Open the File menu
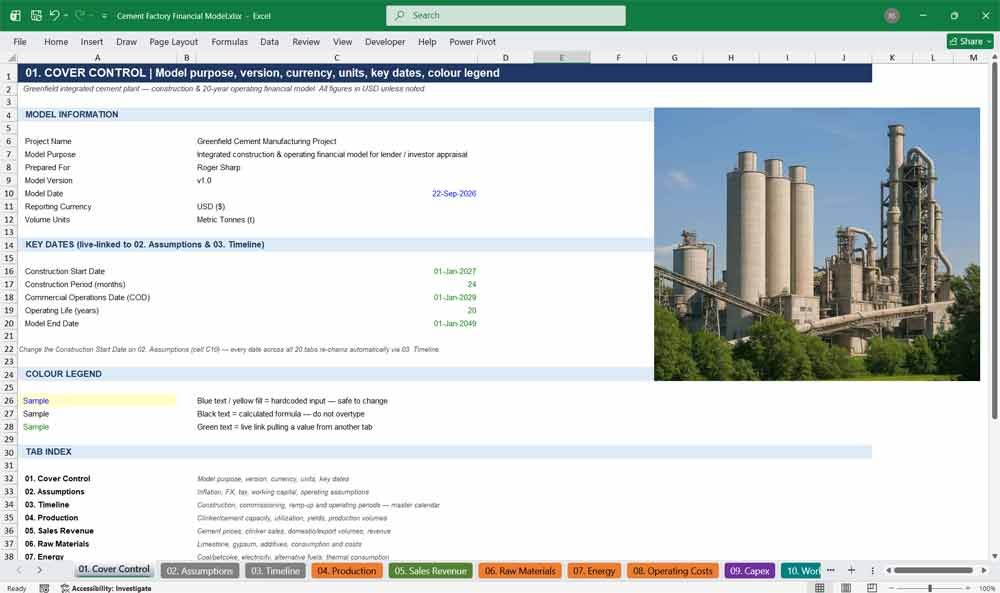Screen dimensions: 1000x593 tap(20, 41)
